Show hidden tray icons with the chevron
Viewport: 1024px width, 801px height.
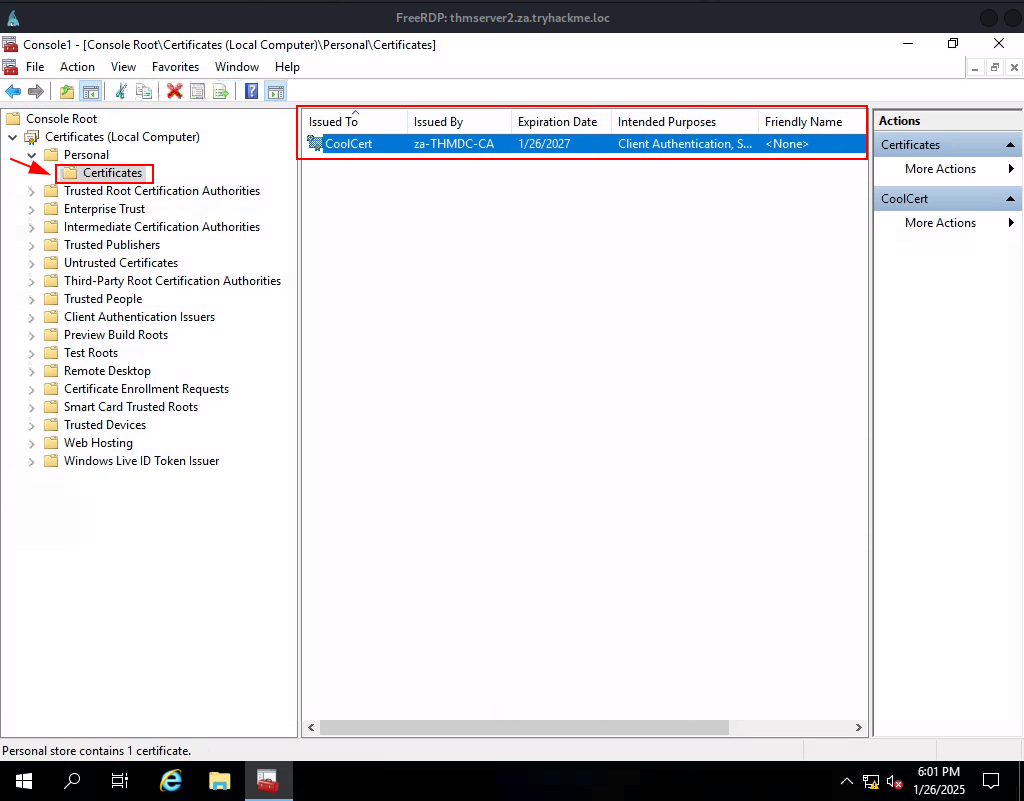846,781
